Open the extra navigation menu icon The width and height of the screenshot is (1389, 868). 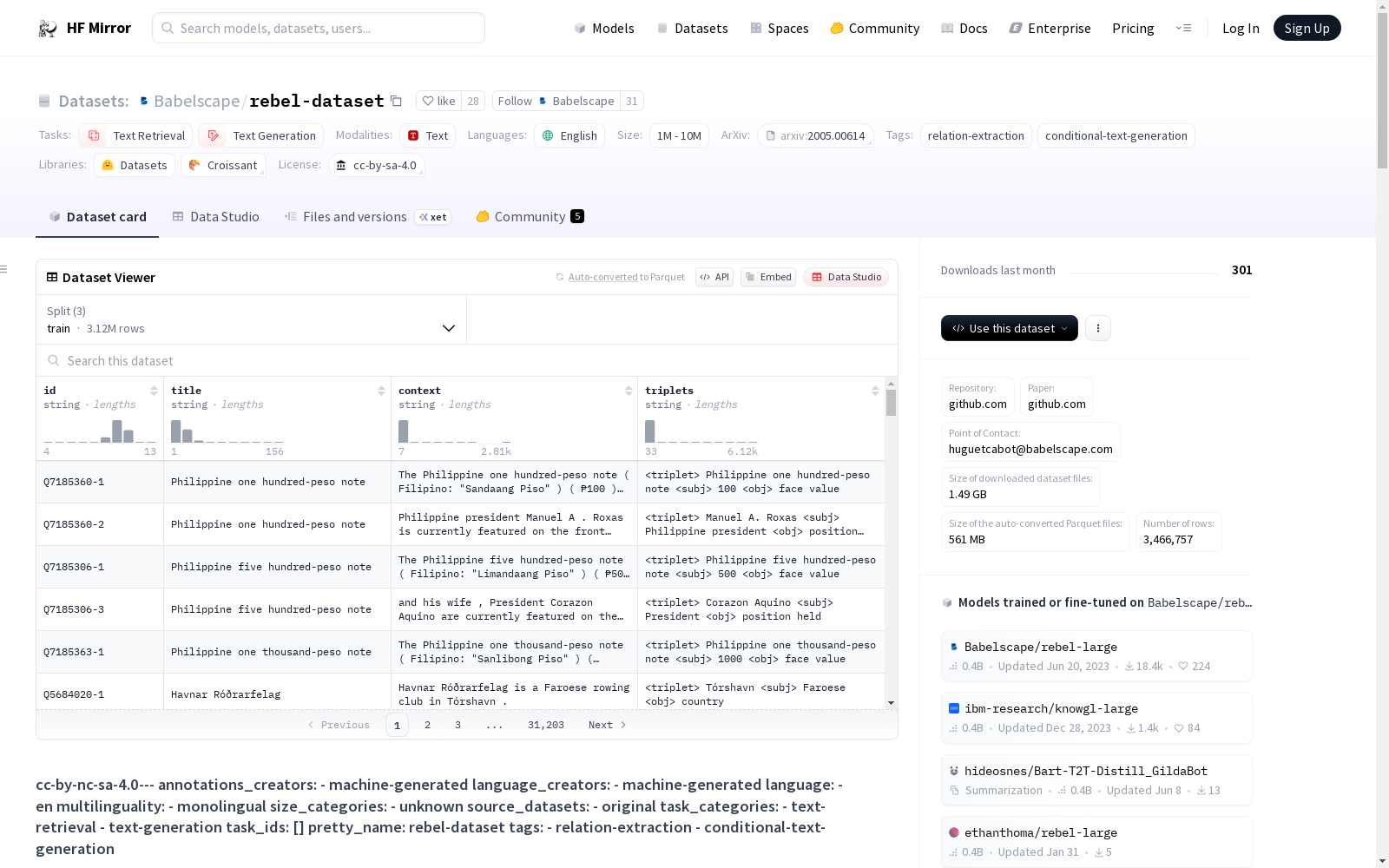1183,28
